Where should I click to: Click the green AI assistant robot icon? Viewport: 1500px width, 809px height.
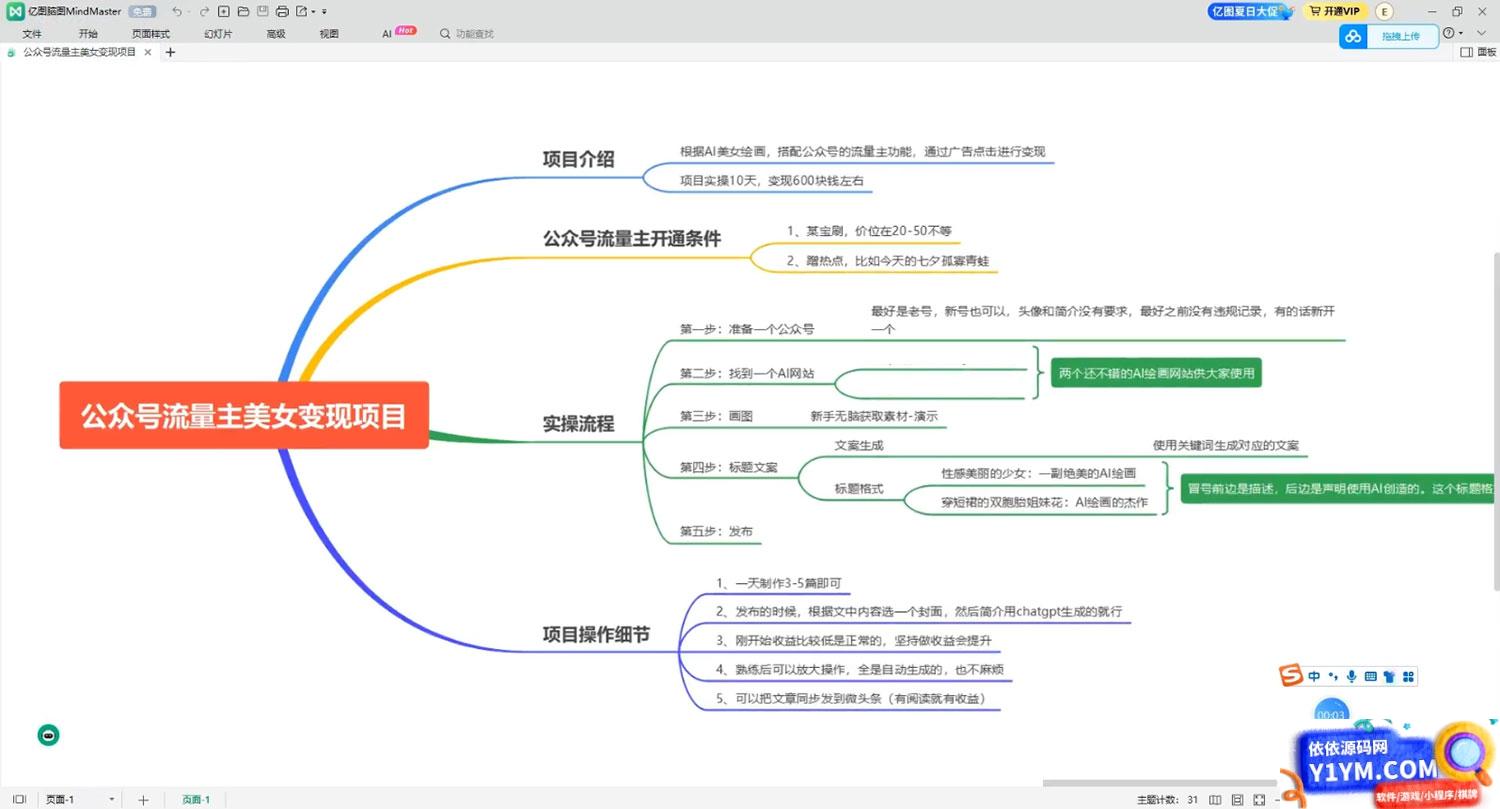point(48,735)
